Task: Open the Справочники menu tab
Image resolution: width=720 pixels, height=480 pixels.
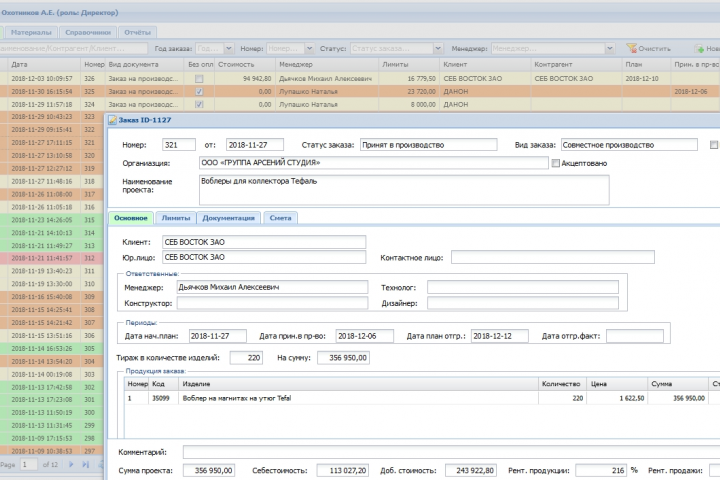Action: [x=89, y=32]
